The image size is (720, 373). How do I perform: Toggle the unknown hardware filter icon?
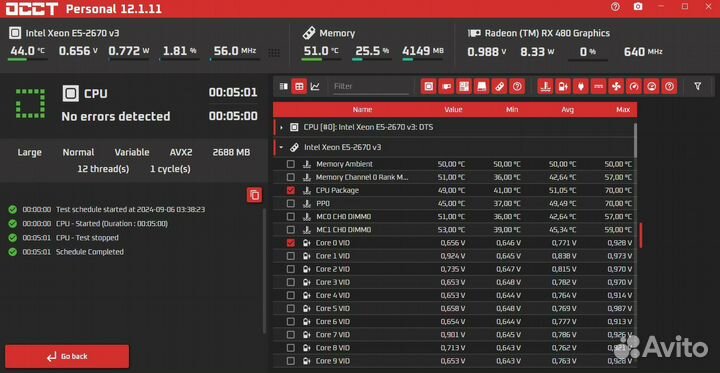tap(517, 86)
